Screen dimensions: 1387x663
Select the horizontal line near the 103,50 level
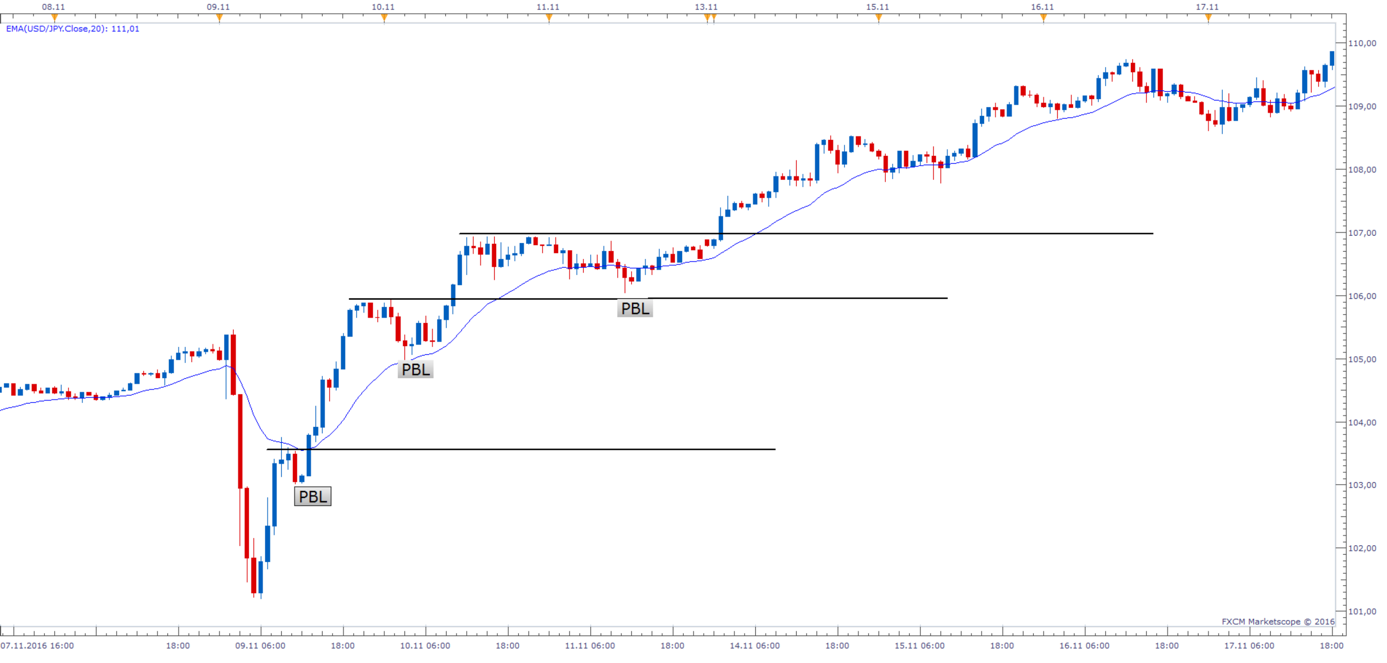[x=600, y=449]
